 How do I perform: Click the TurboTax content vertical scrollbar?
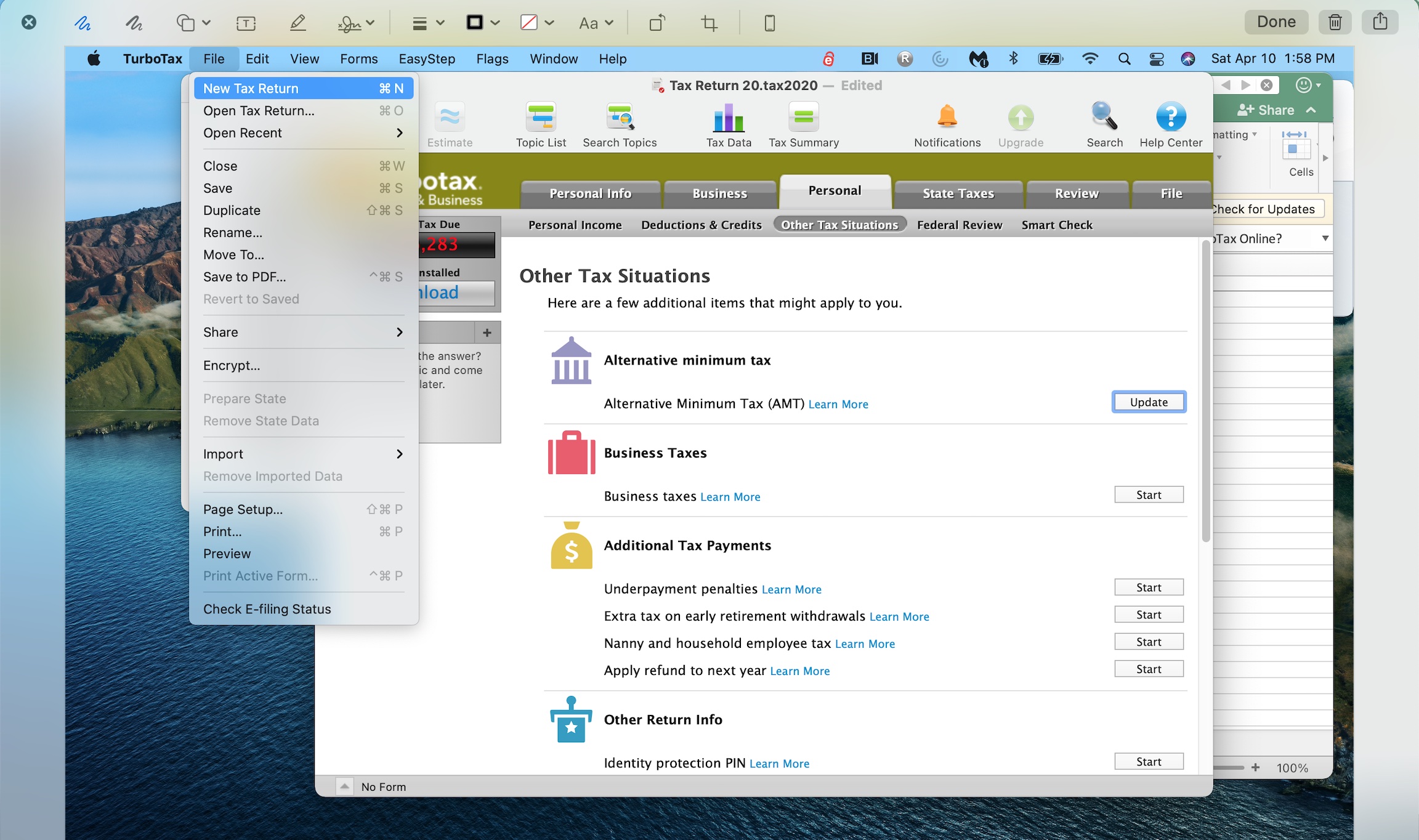point(1206,391)
